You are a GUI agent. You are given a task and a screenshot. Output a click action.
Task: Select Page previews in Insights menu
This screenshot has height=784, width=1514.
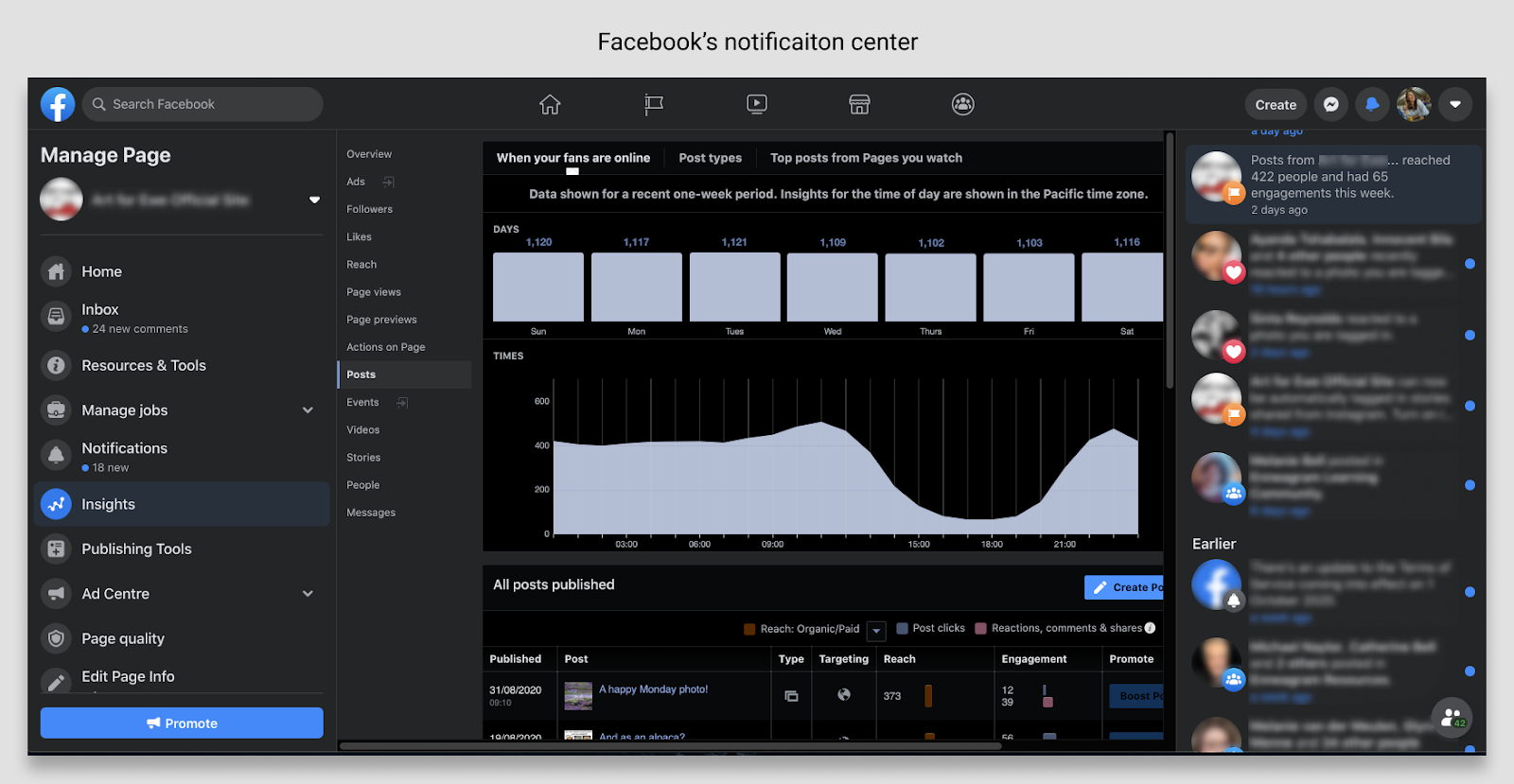tap(381, 320)
